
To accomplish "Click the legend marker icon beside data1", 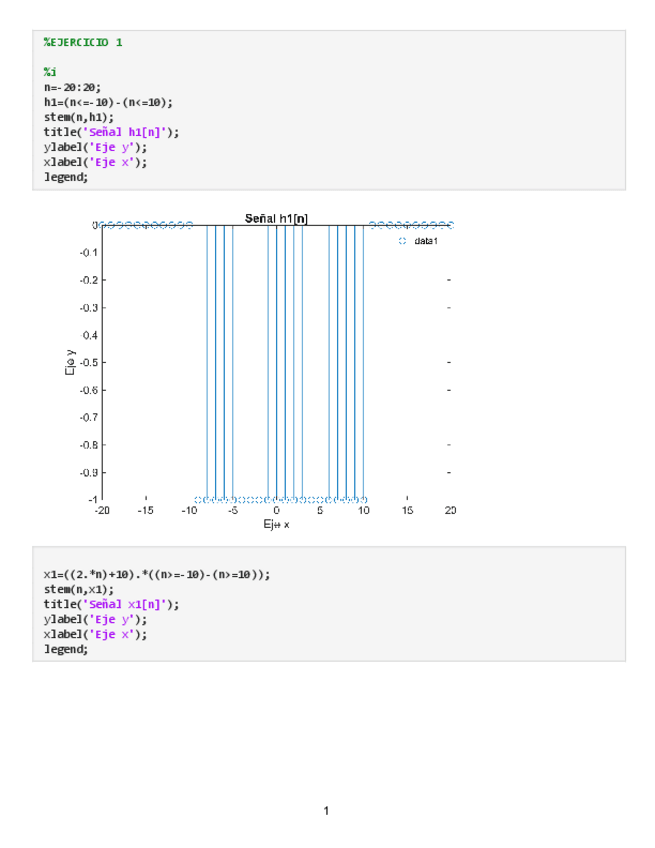I will pyautogui.click(x=402, y=241).
